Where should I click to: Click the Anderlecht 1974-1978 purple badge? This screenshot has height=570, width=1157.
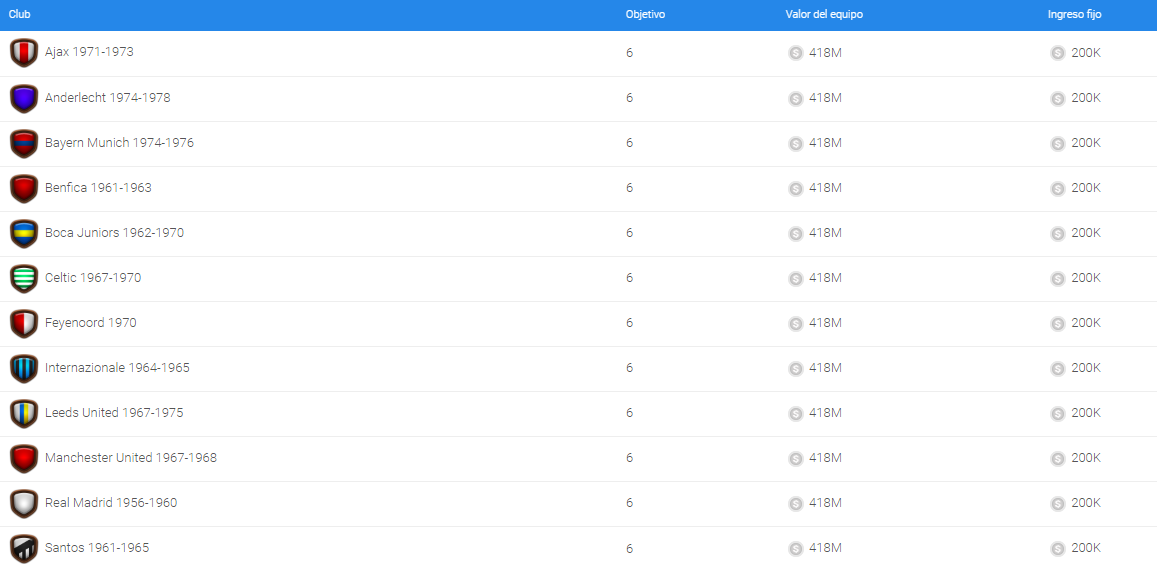coord(24,98)
